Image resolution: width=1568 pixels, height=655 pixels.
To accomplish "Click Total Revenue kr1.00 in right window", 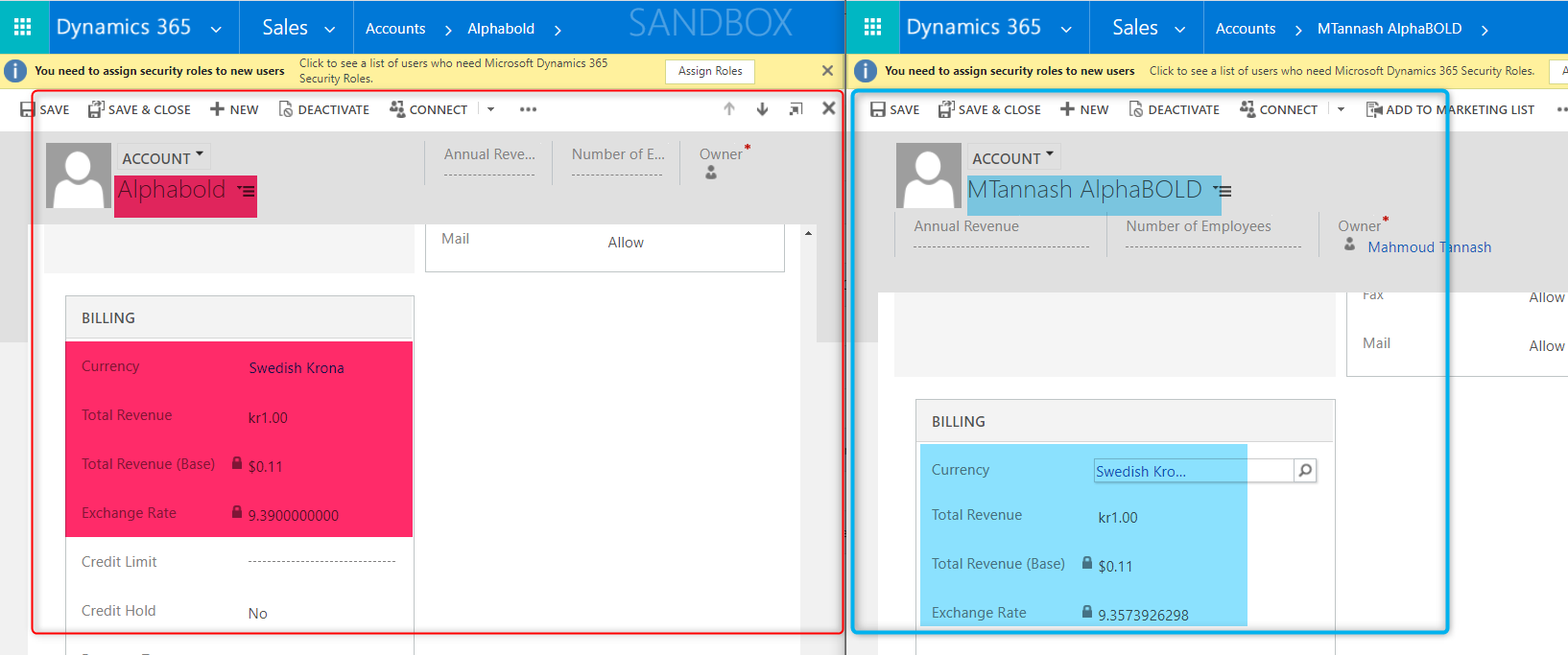I will coord(1118,518).
